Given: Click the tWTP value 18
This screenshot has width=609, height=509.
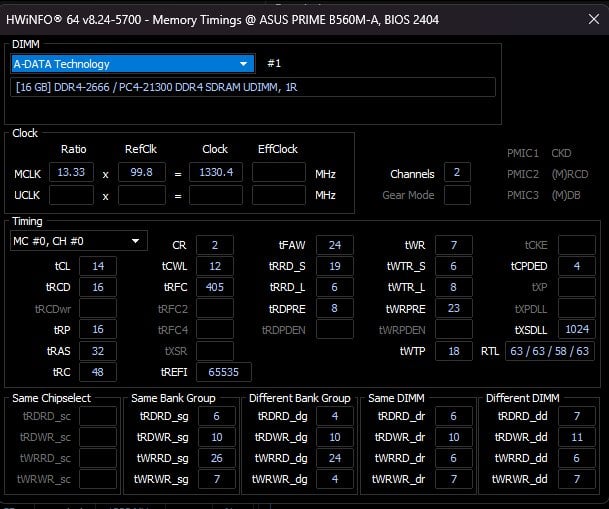Looking at the screenshot, I should [x=454, y=351].
